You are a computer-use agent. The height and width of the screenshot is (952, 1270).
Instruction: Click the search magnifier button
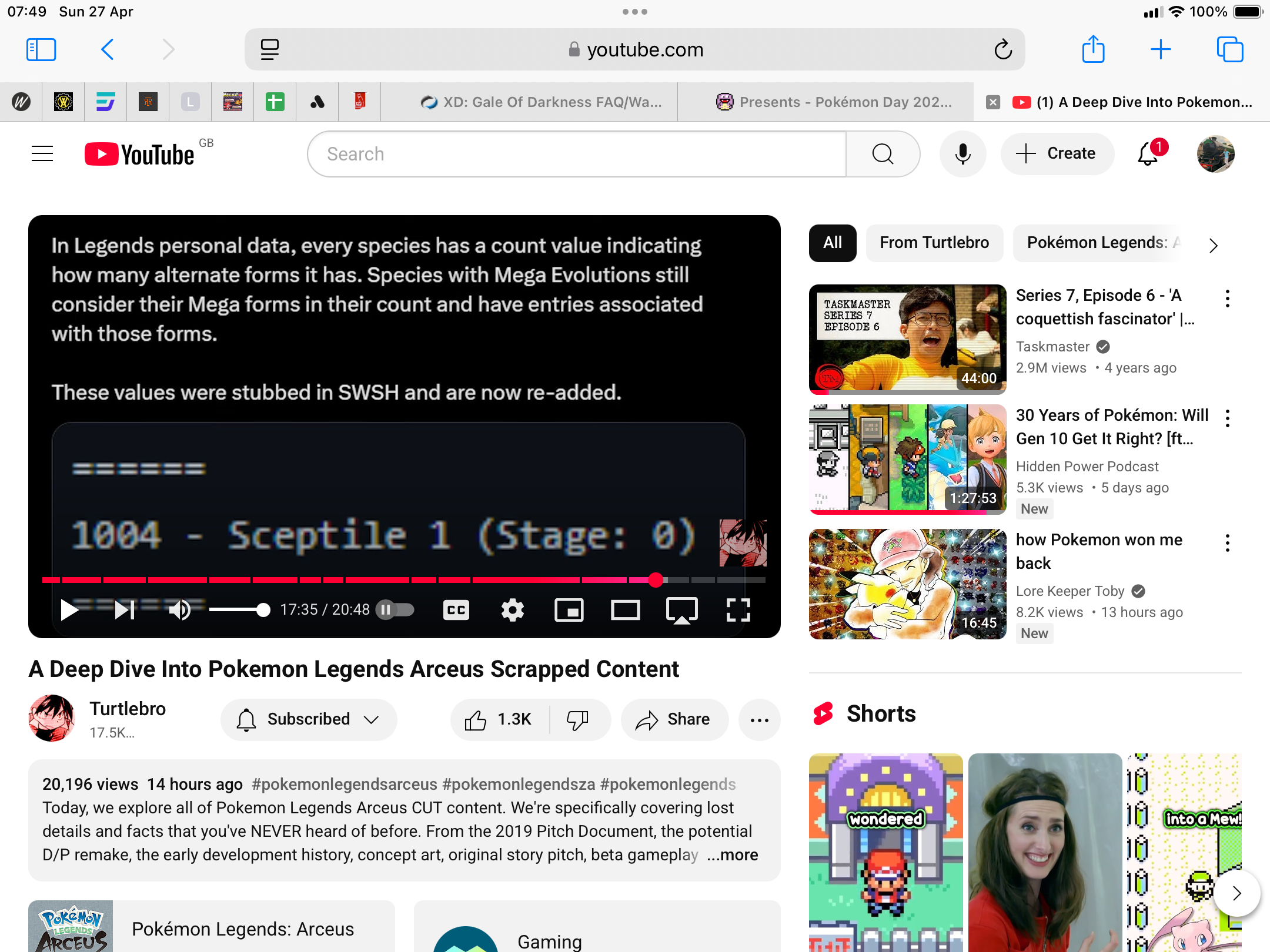click(883, 154)
